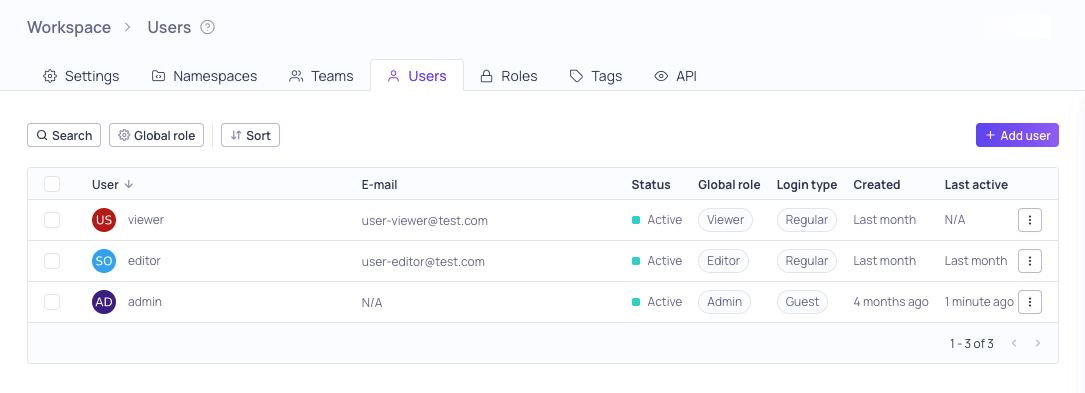
Task: Switch to the Tags tab
Action: point(596,76)
